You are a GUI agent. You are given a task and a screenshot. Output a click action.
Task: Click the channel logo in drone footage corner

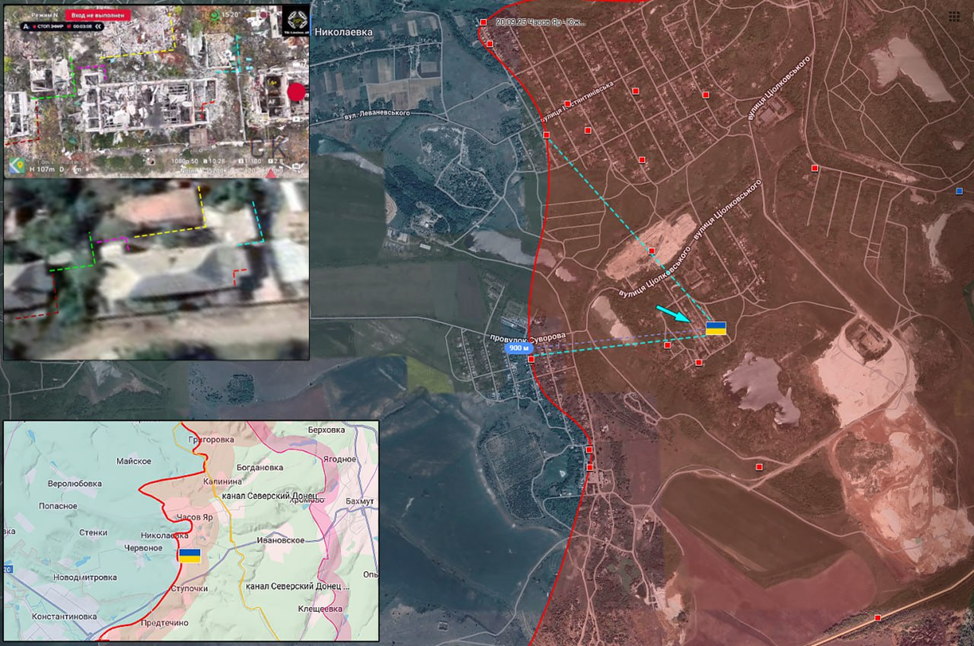click(296, 19)
